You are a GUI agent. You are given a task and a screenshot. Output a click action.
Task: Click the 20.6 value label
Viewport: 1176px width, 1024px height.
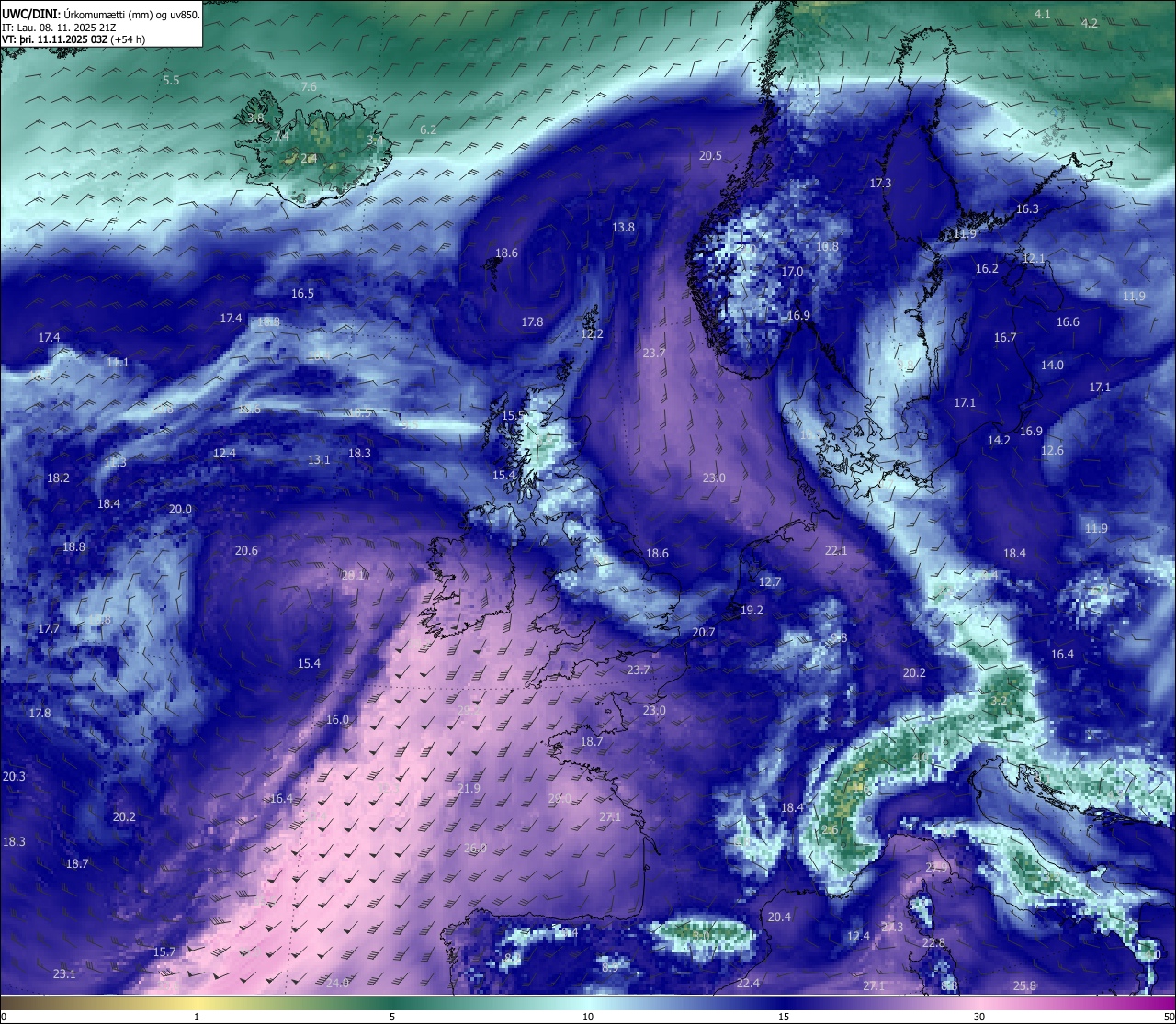(x=246, y=550)
